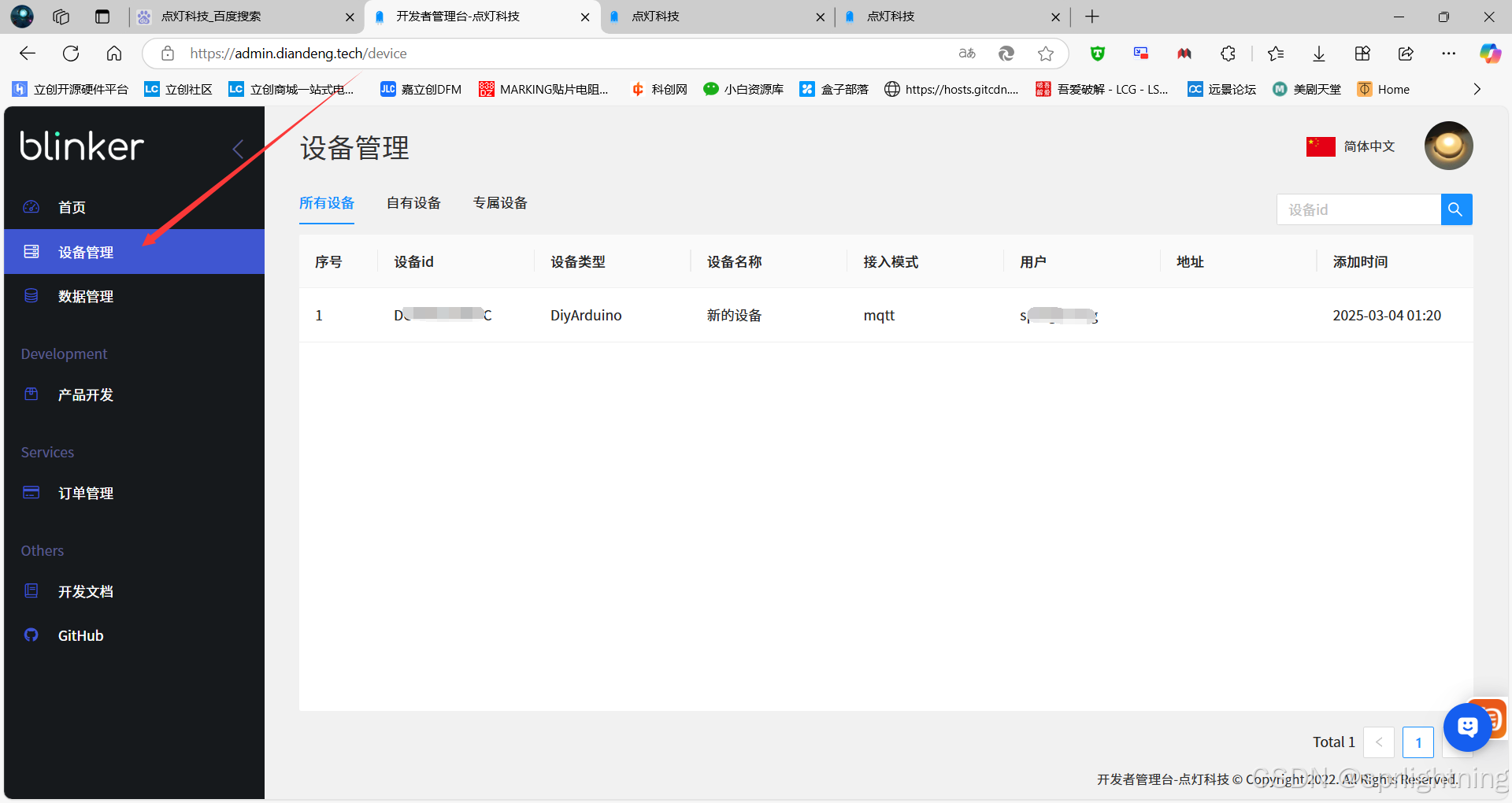Open a new browser tab
This screenshot has width=1512, height=803.
click(x=1092, y=17)
